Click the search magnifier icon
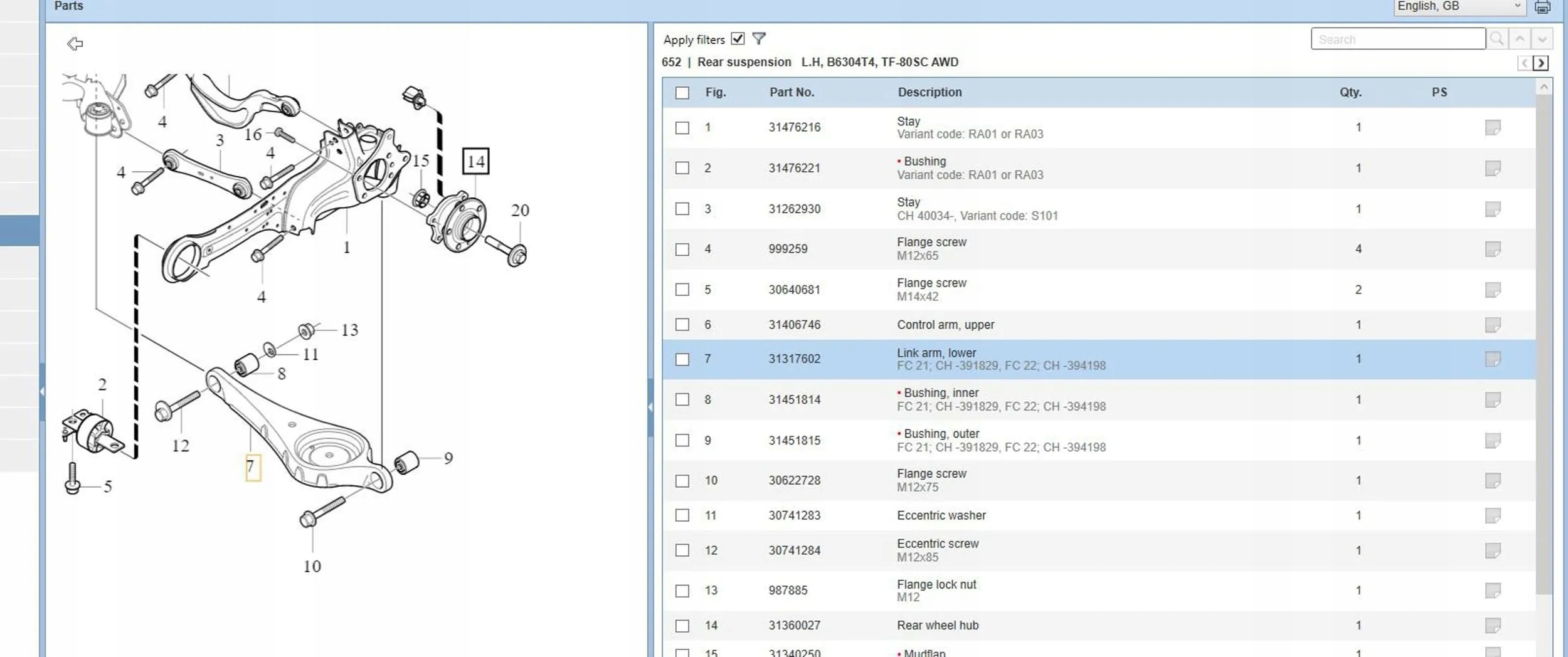The height and width of the screenshot is (657, 1568). (x=1496, y=39)
